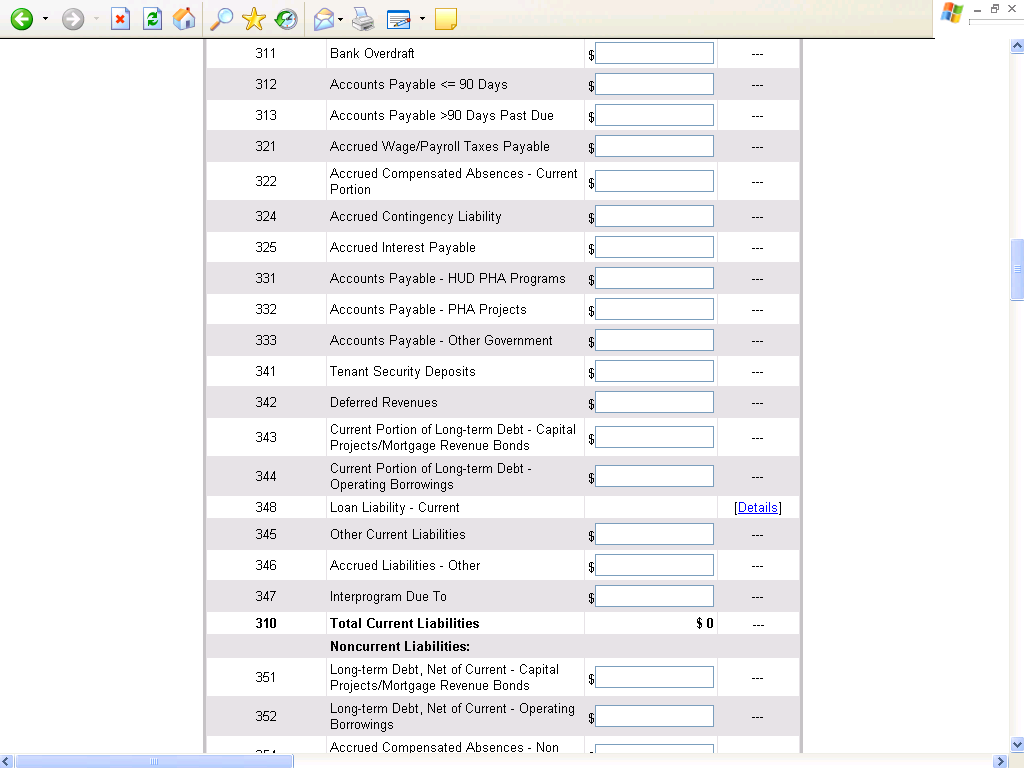Click the Bank Overdraft amount field

[654, 54]
